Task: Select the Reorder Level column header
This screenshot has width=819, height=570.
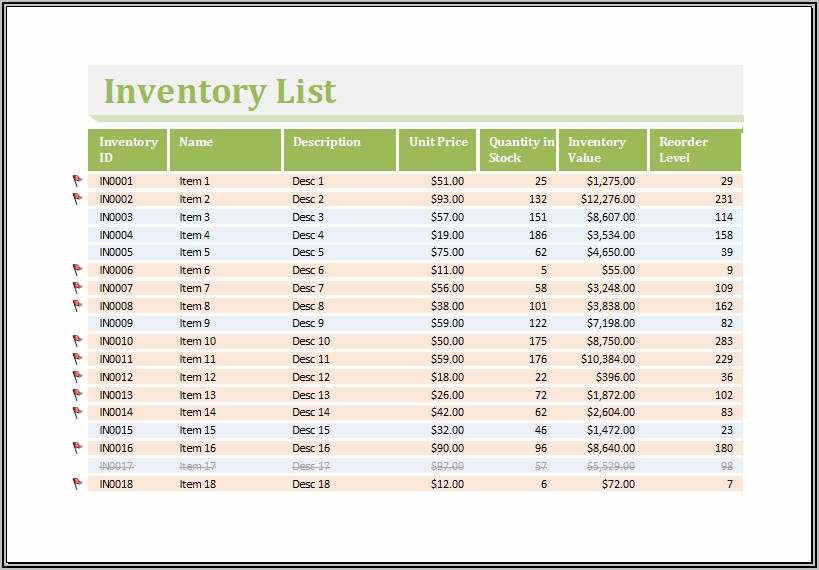Action: (x=695, y=150)
